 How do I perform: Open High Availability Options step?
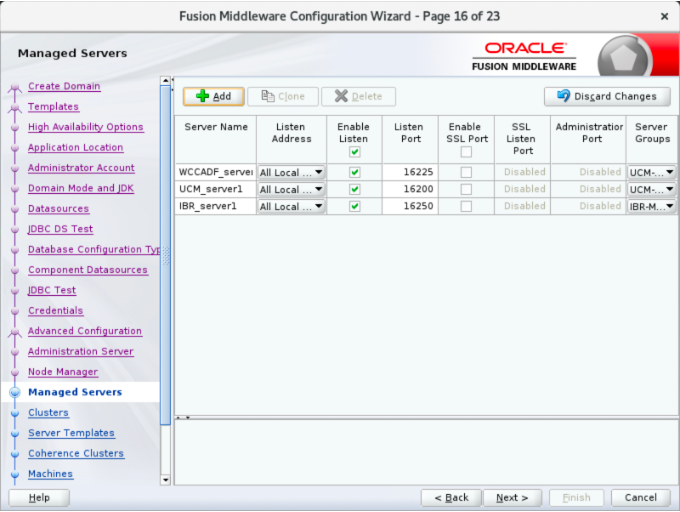click(x=85, y=127)
